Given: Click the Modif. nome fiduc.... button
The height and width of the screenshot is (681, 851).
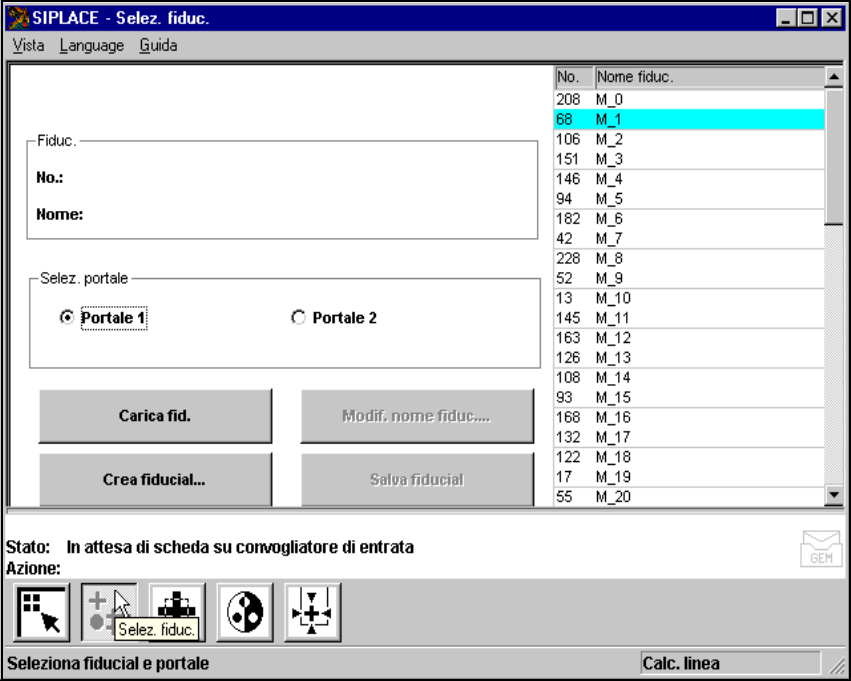Looking at the screenshot, I should [417, 416].
